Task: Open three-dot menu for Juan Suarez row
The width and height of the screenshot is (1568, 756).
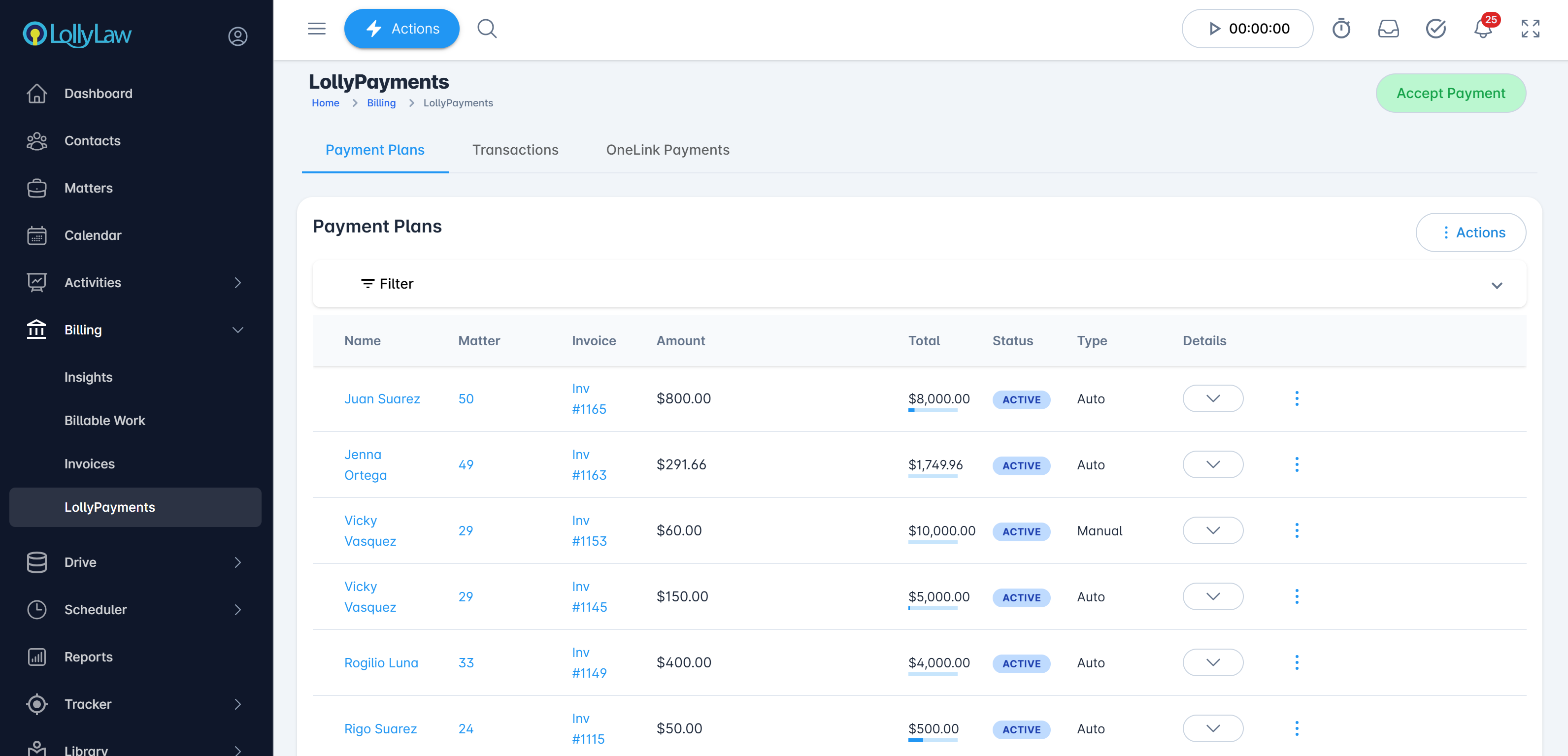Action: [1297, 399]
